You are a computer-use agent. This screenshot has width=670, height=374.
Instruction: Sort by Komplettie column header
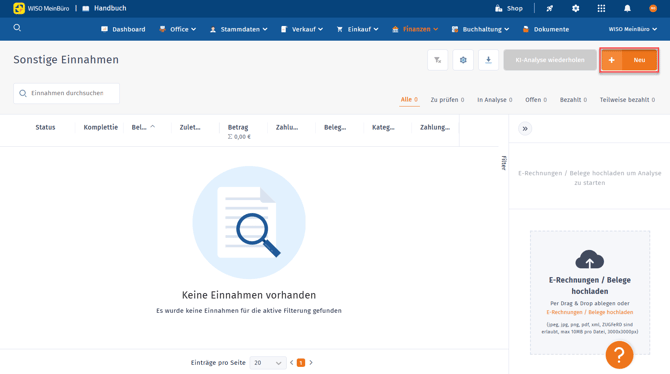coord(100,127)
